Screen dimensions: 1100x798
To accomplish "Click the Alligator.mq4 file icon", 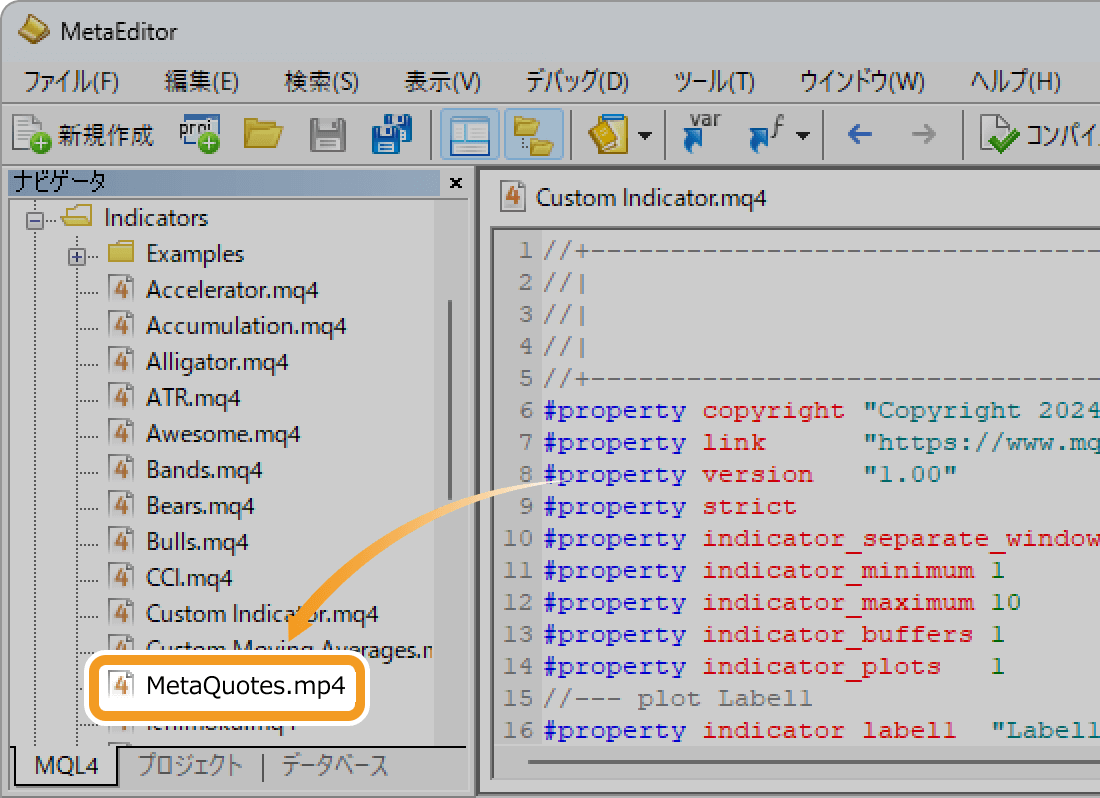I will [121, 361].
